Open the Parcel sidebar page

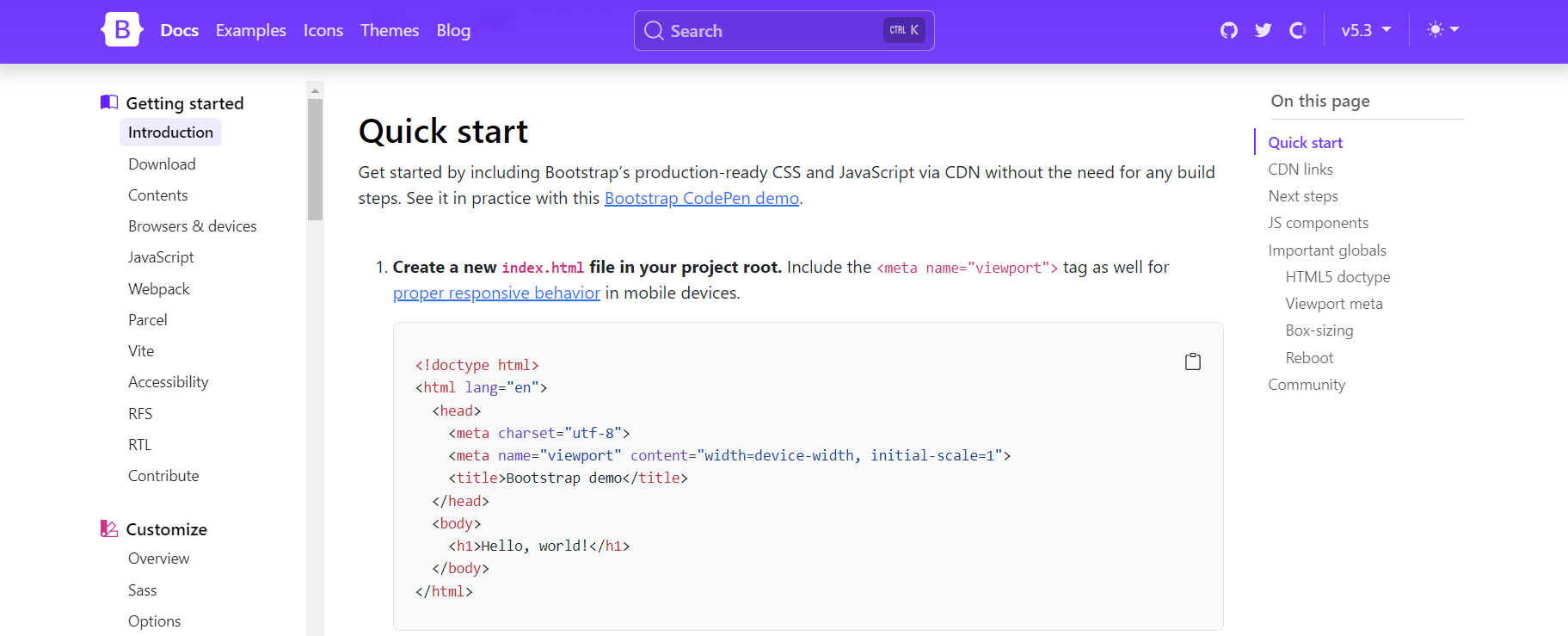[x=148, y=320]
